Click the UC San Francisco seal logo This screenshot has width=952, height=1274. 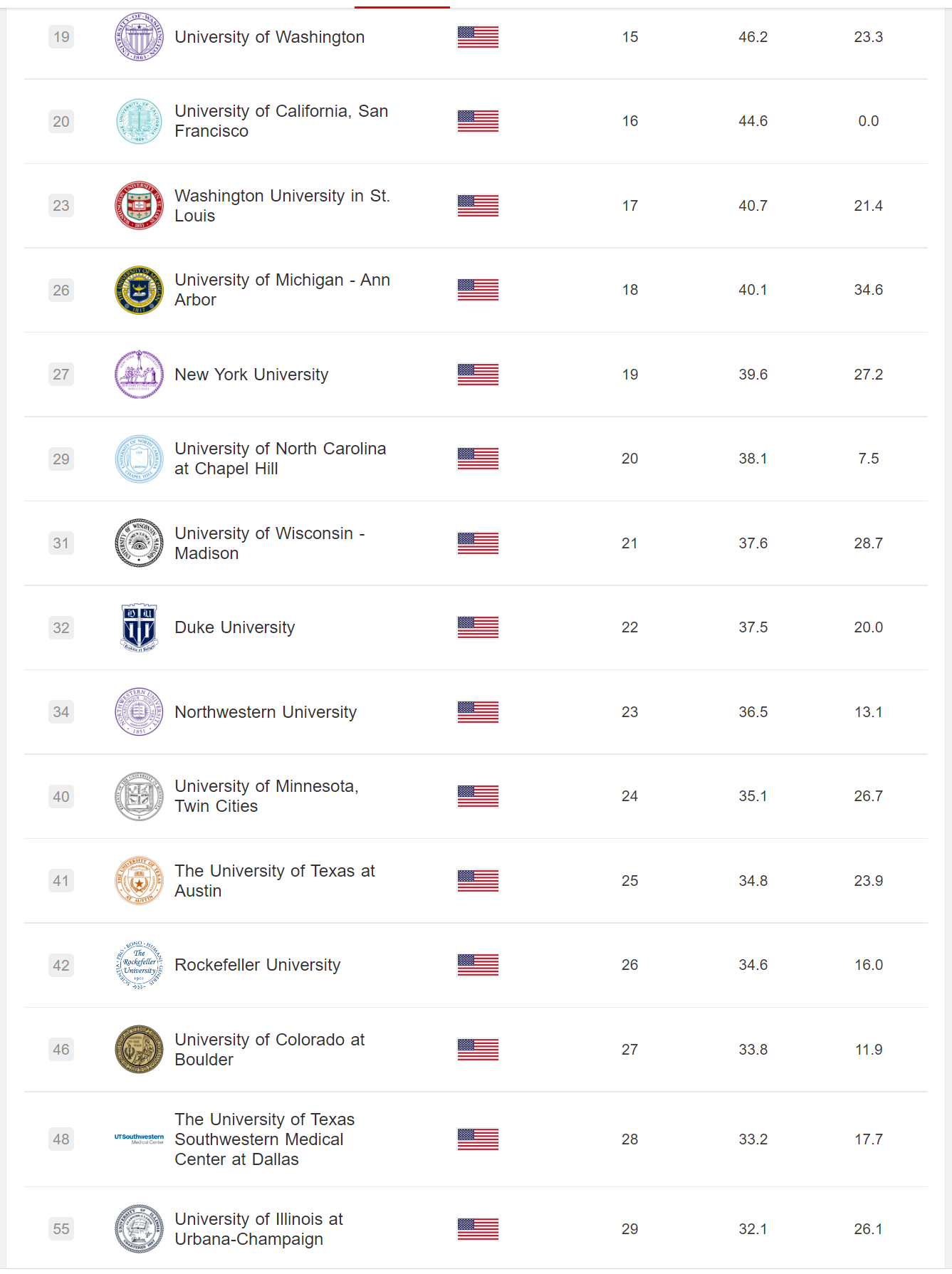pos(139,121)
